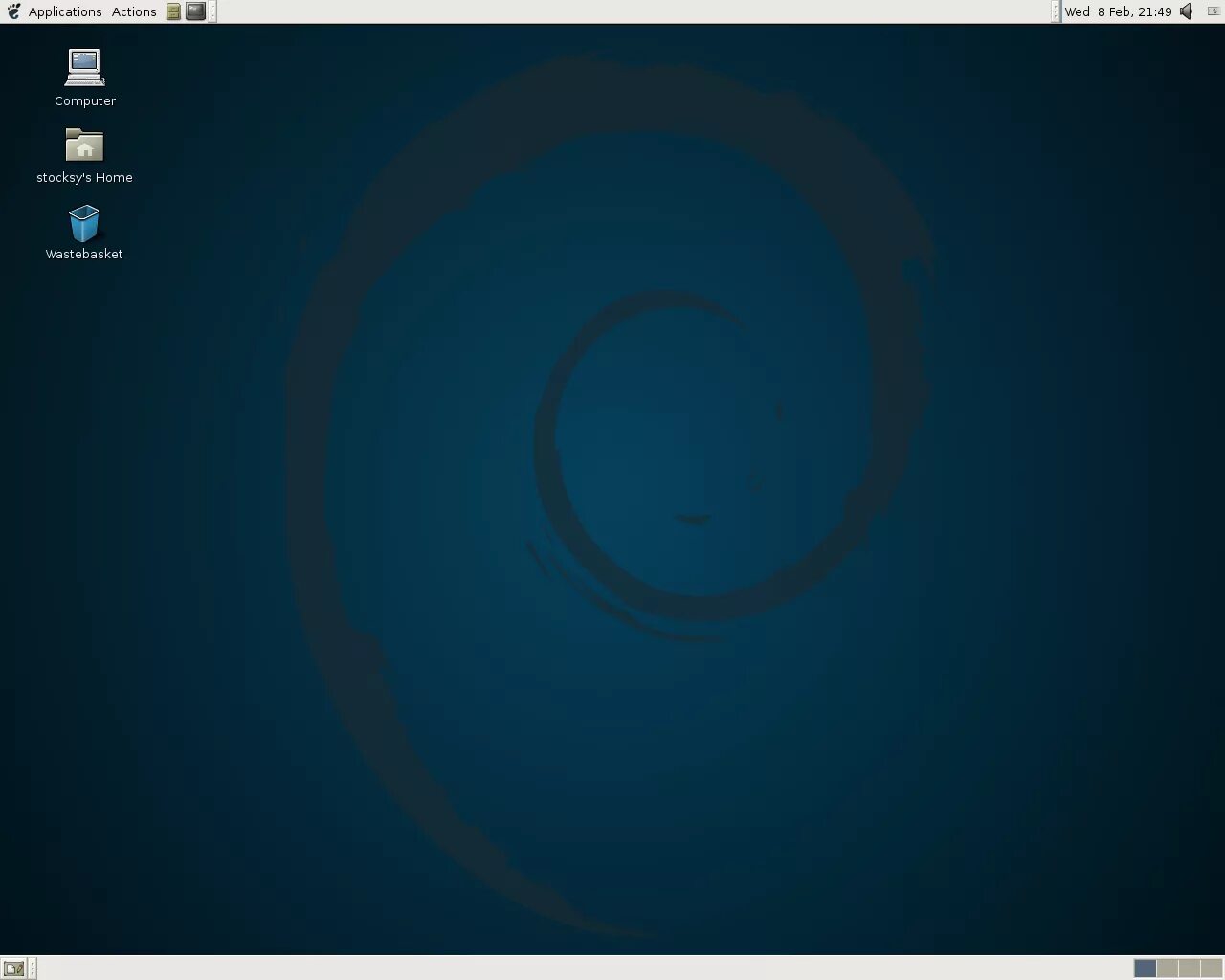Screen dimensions: 1225x980
Task: Click the panel grip handle before the clock
Action: (x=1056, y=11)
